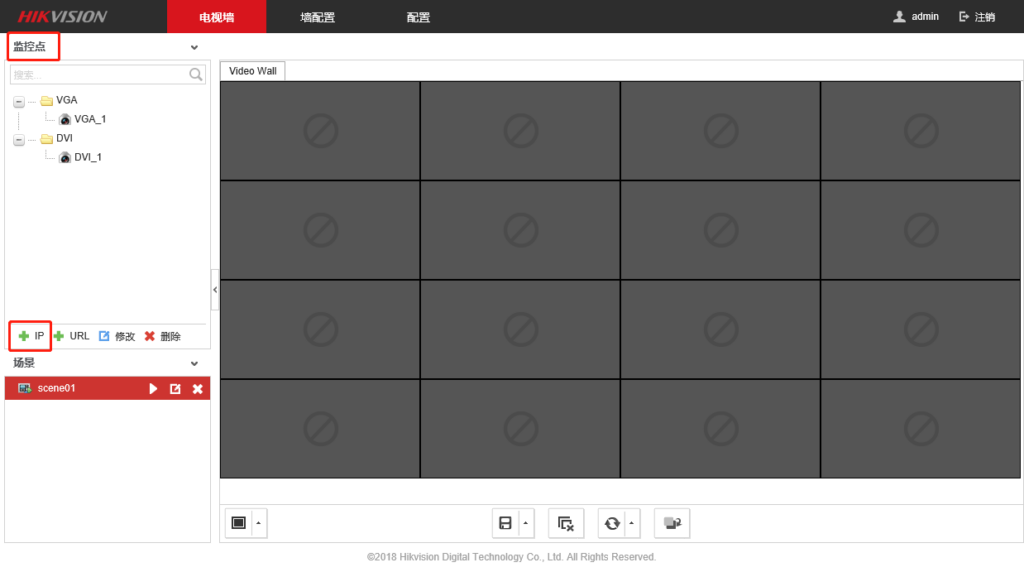Viewport: 1024px width, 572px height.
Task: Click the window layout icon at bottom left
Action: [238, 523]
